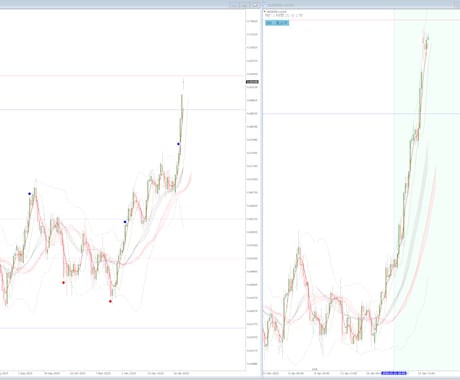Select the upper blue signal dot near latest rally
This screenshot has height=380, width=460.
click(179, 144)
